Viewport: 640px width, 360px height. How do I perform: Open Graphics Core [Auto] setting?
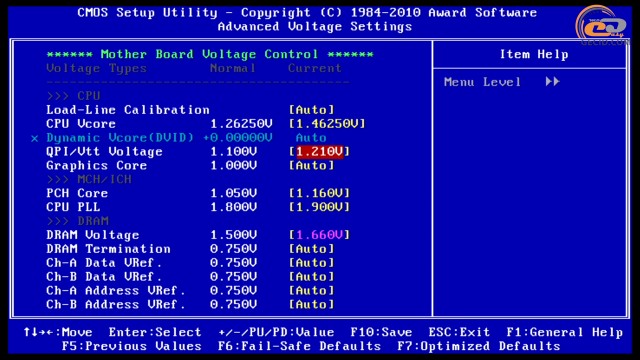(x=312, y=165)
